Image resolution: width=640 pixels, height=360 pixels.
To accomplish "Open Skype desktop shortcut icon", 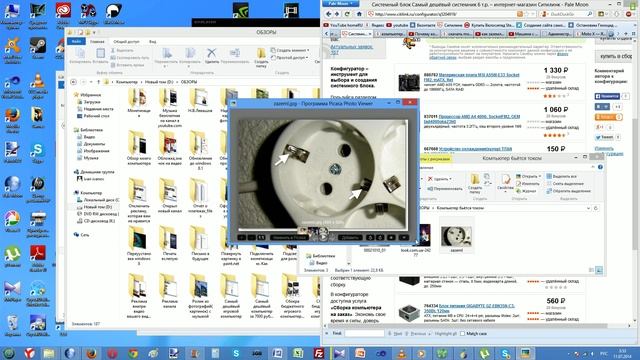I will point(38,153).
